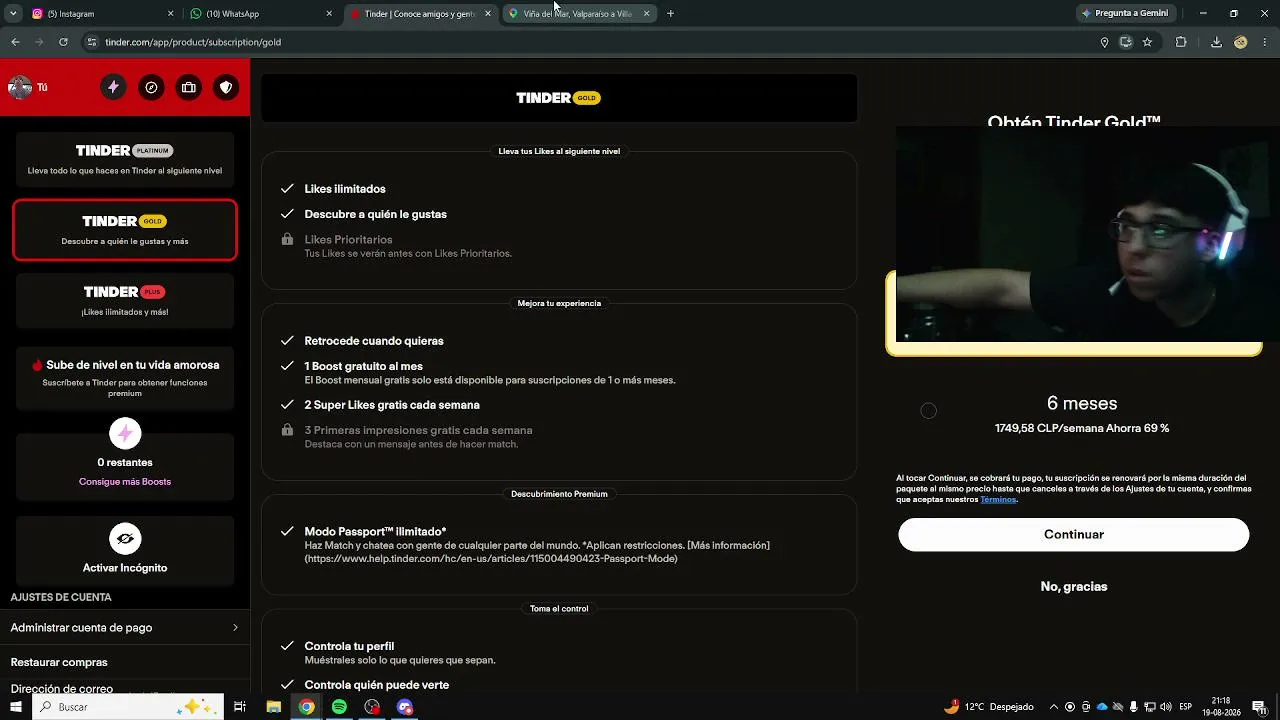Image resolution: width=1280 pixels, height=720 pixels.
Task: Close the Instagram tab
Action: [x=170, y=14]
